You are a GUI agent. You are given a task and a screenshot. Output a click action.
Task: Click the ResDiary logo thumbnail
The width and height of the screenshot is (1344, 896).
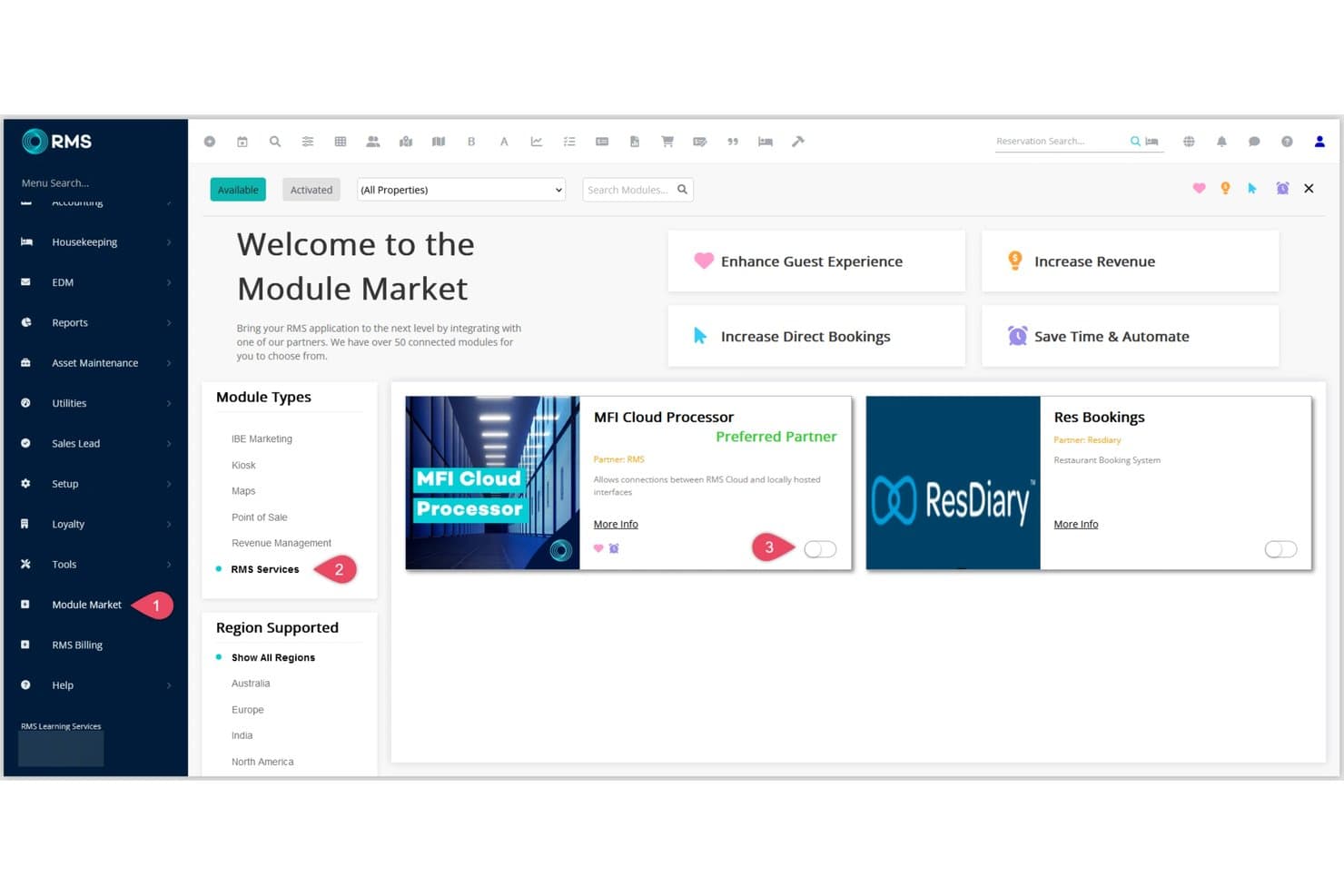[x=953, y=483]
